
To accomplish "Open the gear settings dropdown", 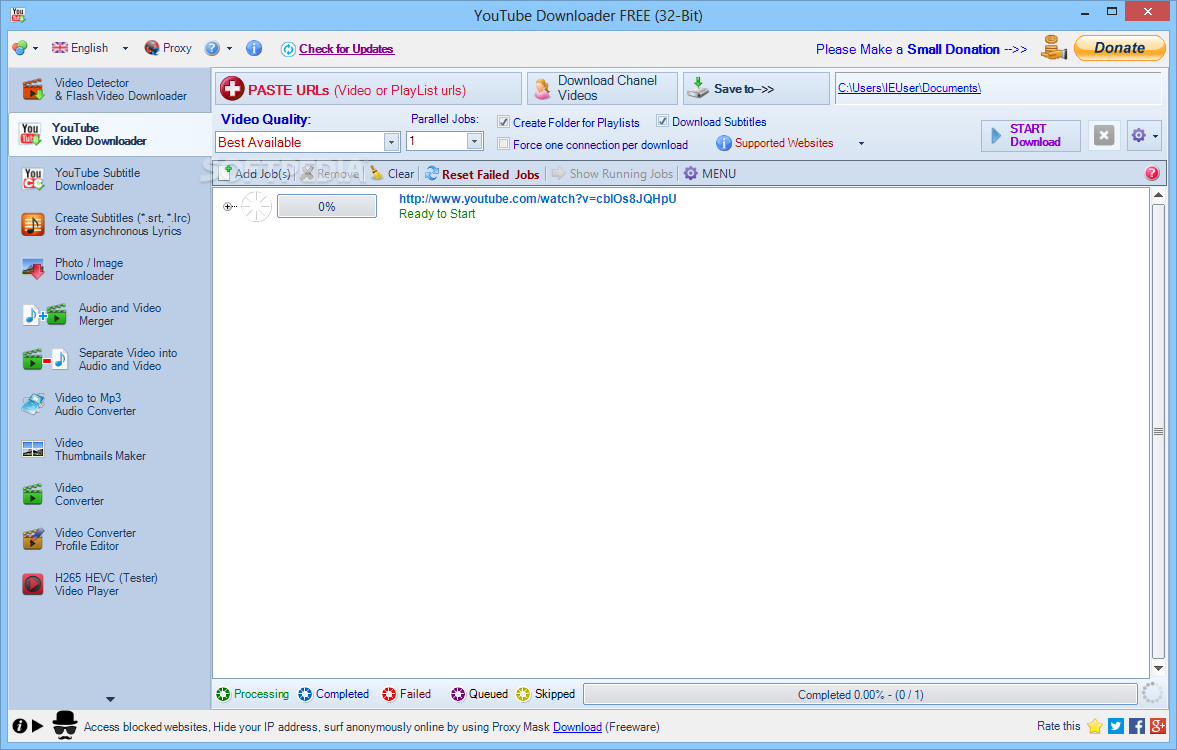I will (1145, 136).
